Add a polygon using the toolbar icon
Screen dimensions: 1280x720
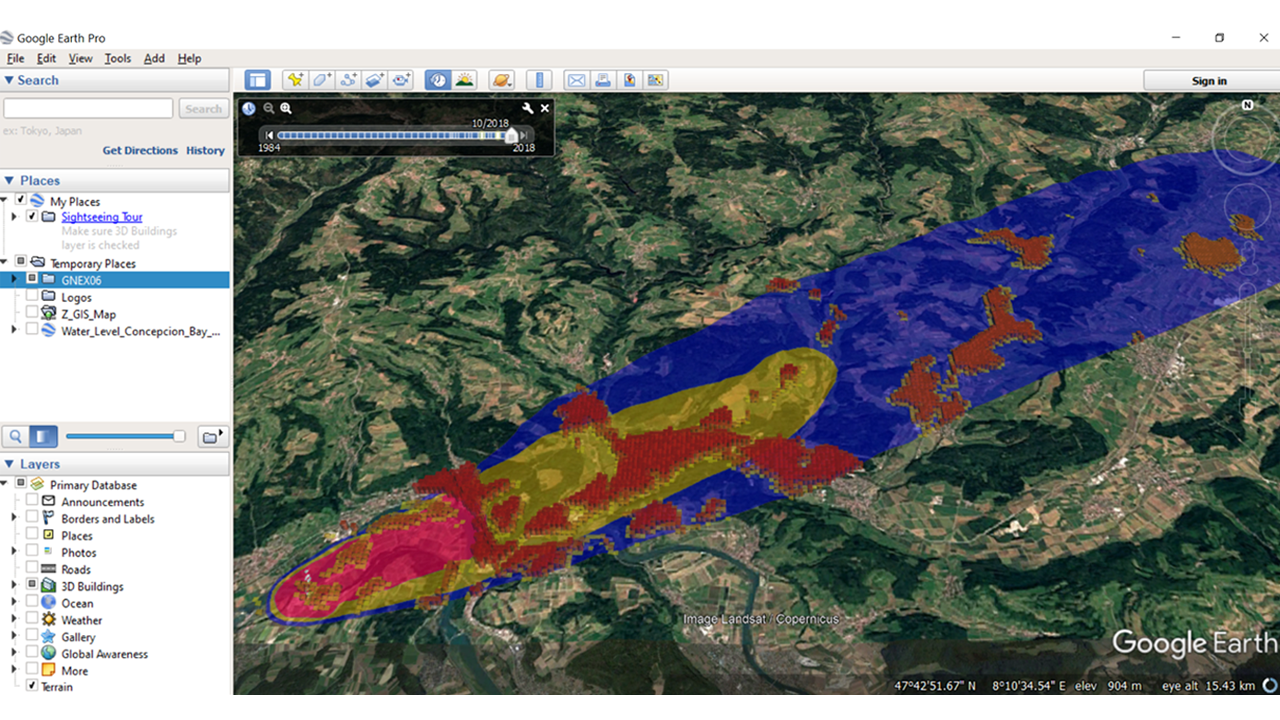pos(322,80)
